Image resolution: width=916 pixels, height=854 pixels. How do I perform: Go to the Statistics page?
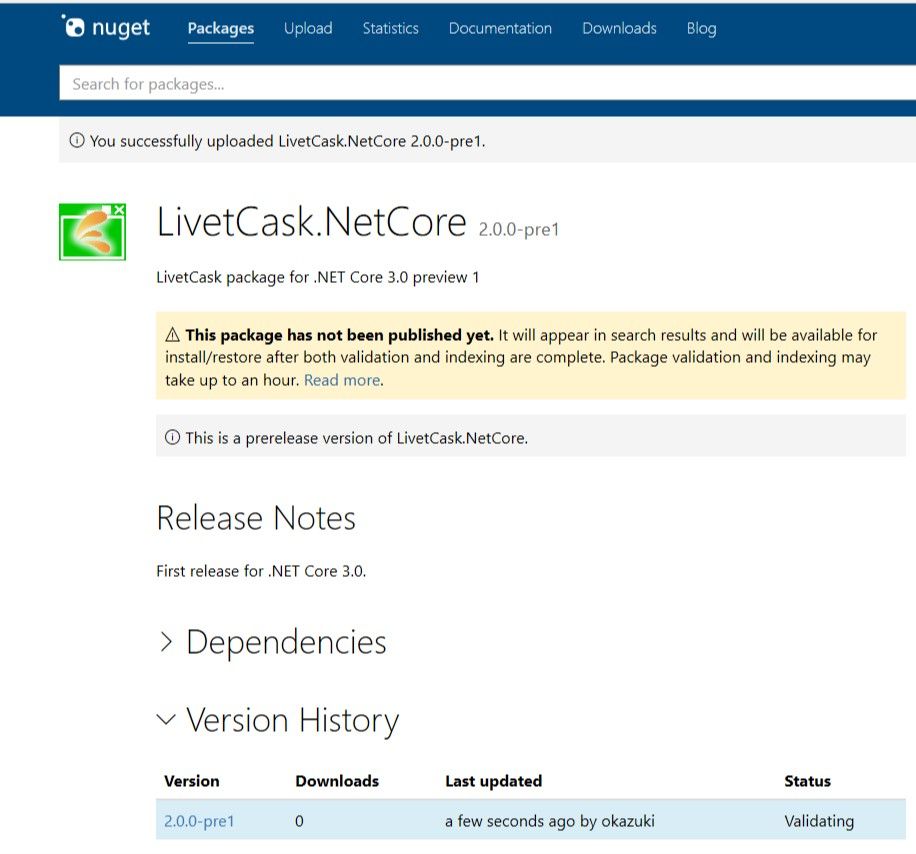(390, 28)
